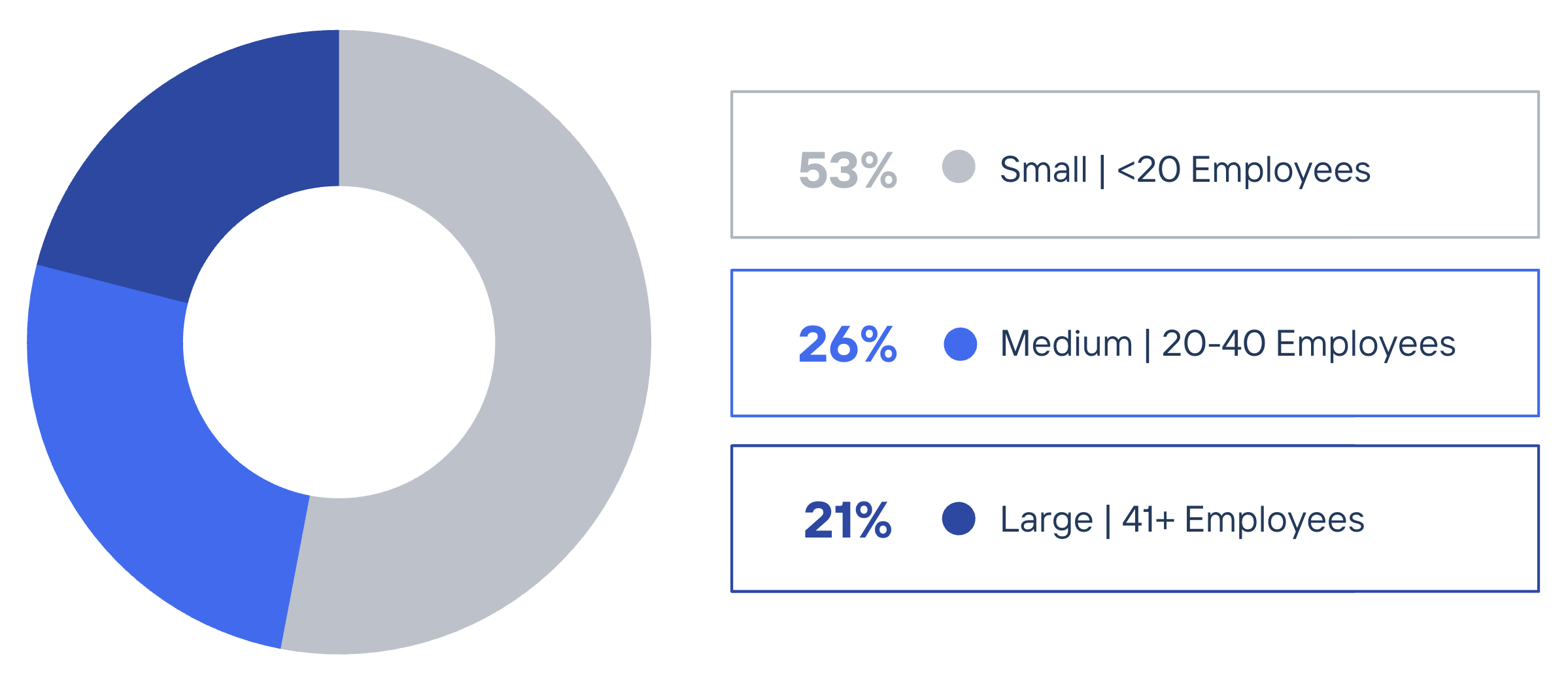Select the 53% figure in the legend
Screen dimensions: 1568x684
pos(847,170)
